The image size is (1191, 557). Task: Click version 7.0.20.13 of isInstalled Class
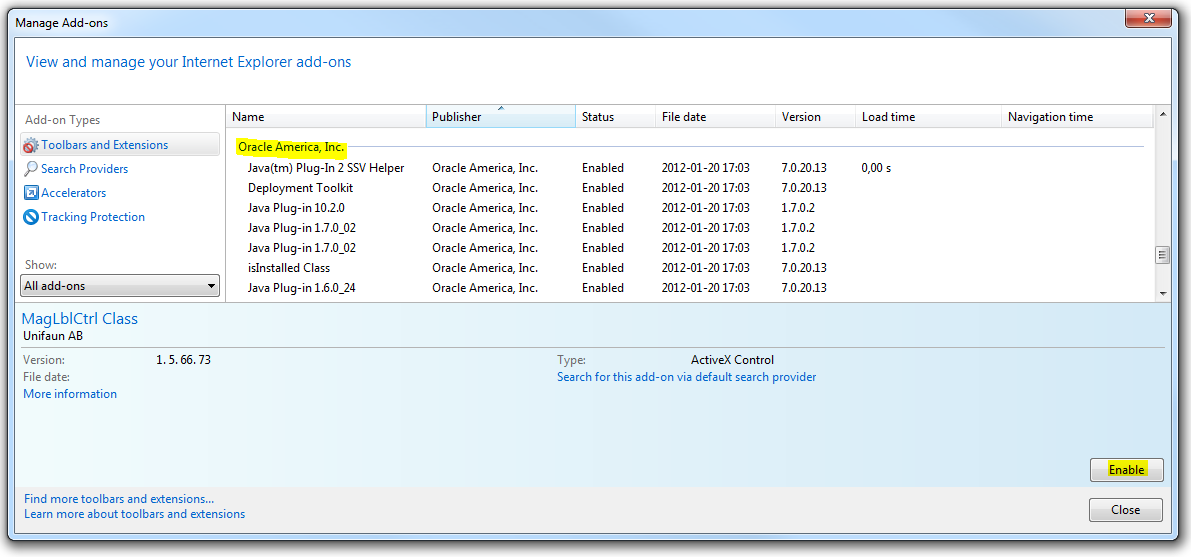click(804, 267)
